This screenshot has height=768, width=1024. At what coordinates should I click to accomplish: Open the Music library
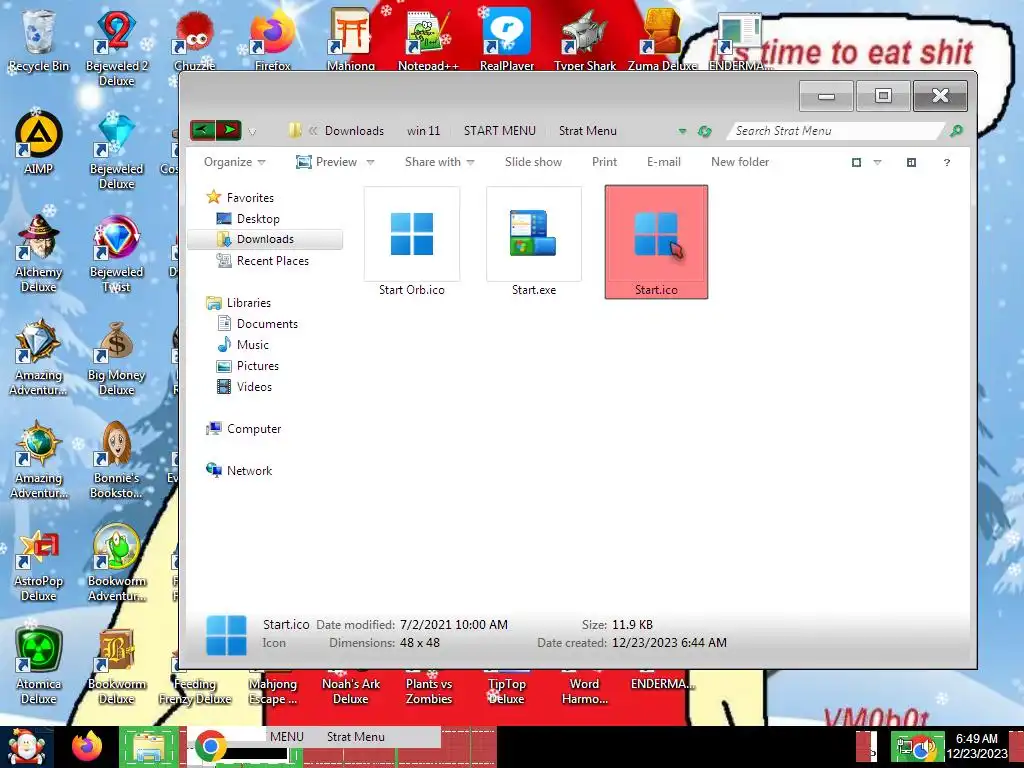(x=243, y=344)
